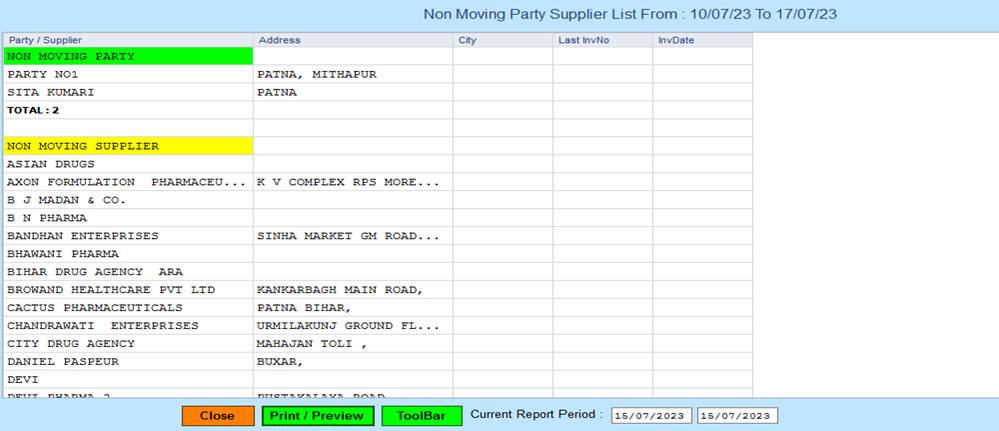Select the yellow NON MOVING SUPPLIER heading

128,146
